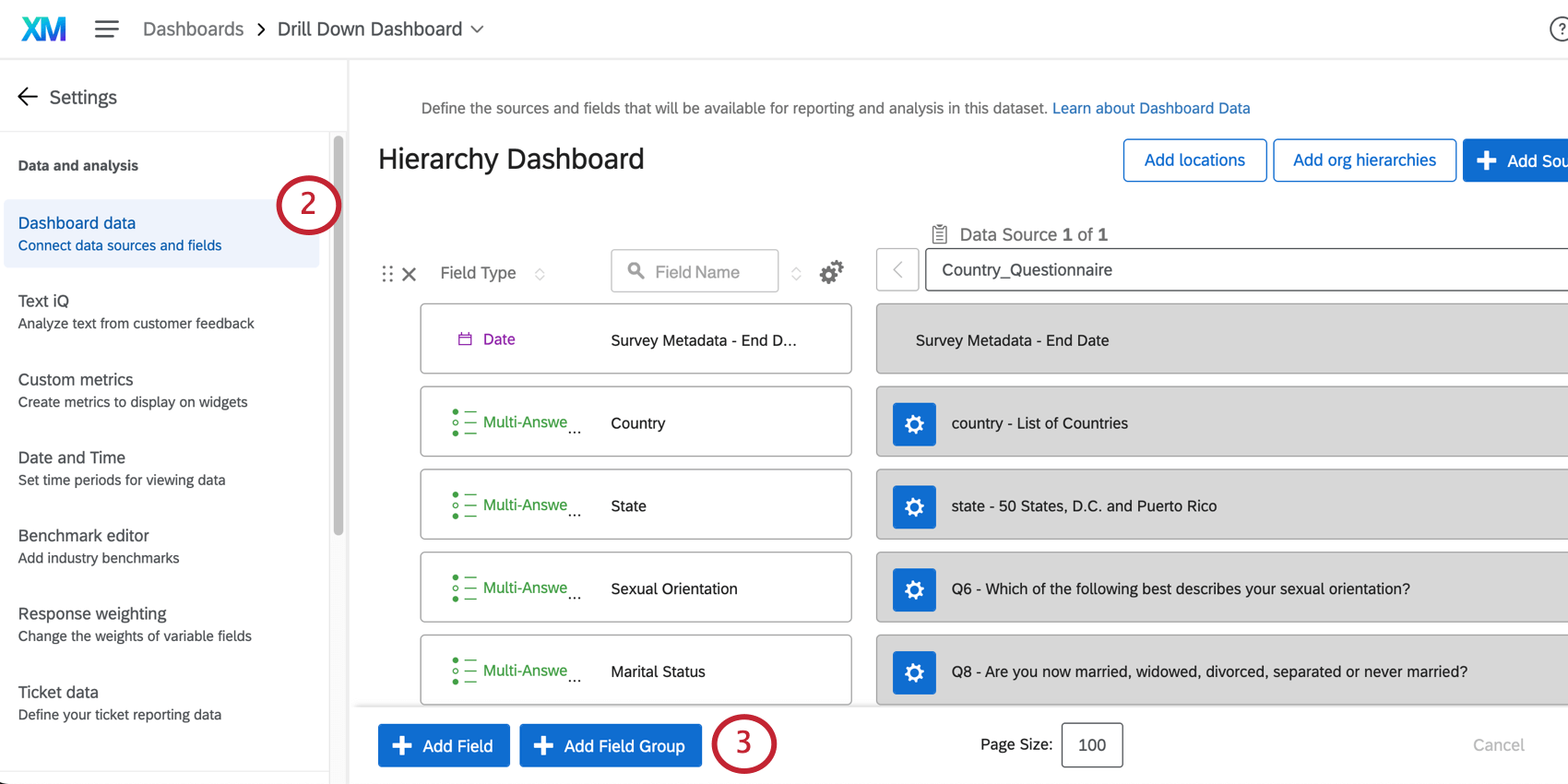Image resolution: width=1568 pixels, height=784 pixels.
Task: Click the Field Name search box
Action: coord(695,272)
